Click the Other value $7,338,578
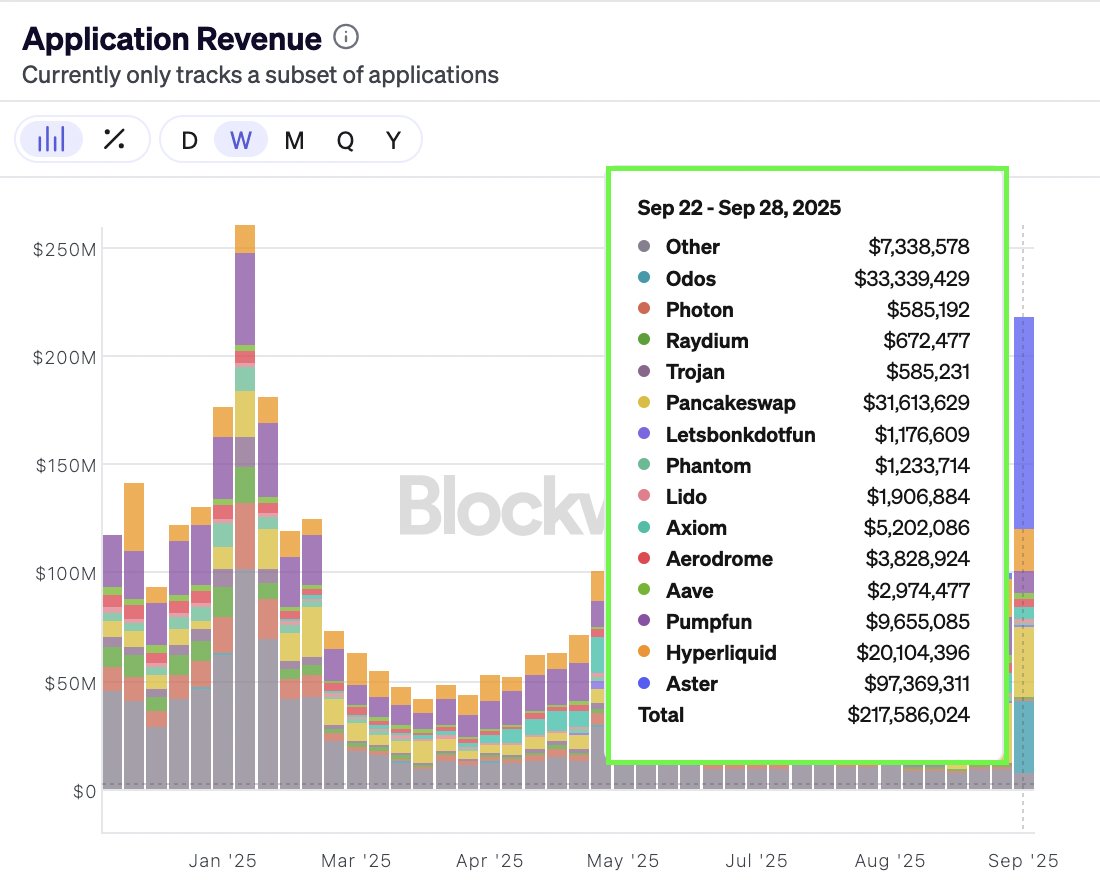The width and height of the screenshot is (1100, 892). [919, 247]
